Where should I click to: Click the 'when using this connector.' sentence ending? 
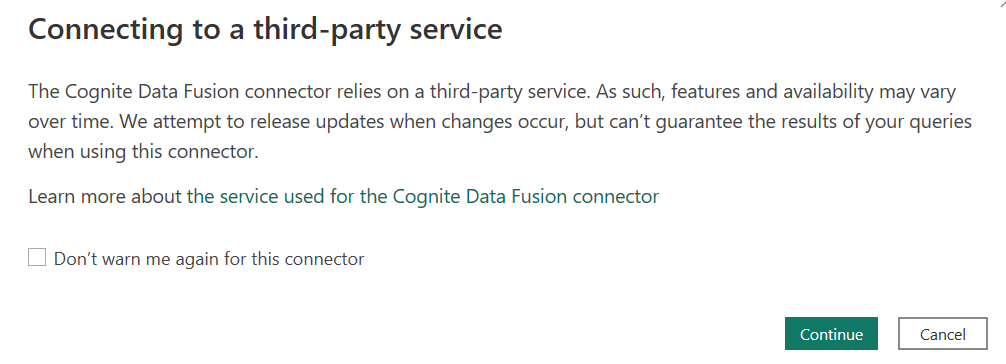click(143, 153)
